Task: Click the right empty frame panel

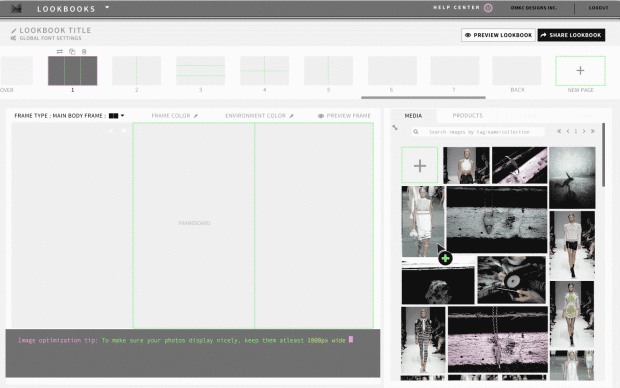Action: click(x=314, y=225)
